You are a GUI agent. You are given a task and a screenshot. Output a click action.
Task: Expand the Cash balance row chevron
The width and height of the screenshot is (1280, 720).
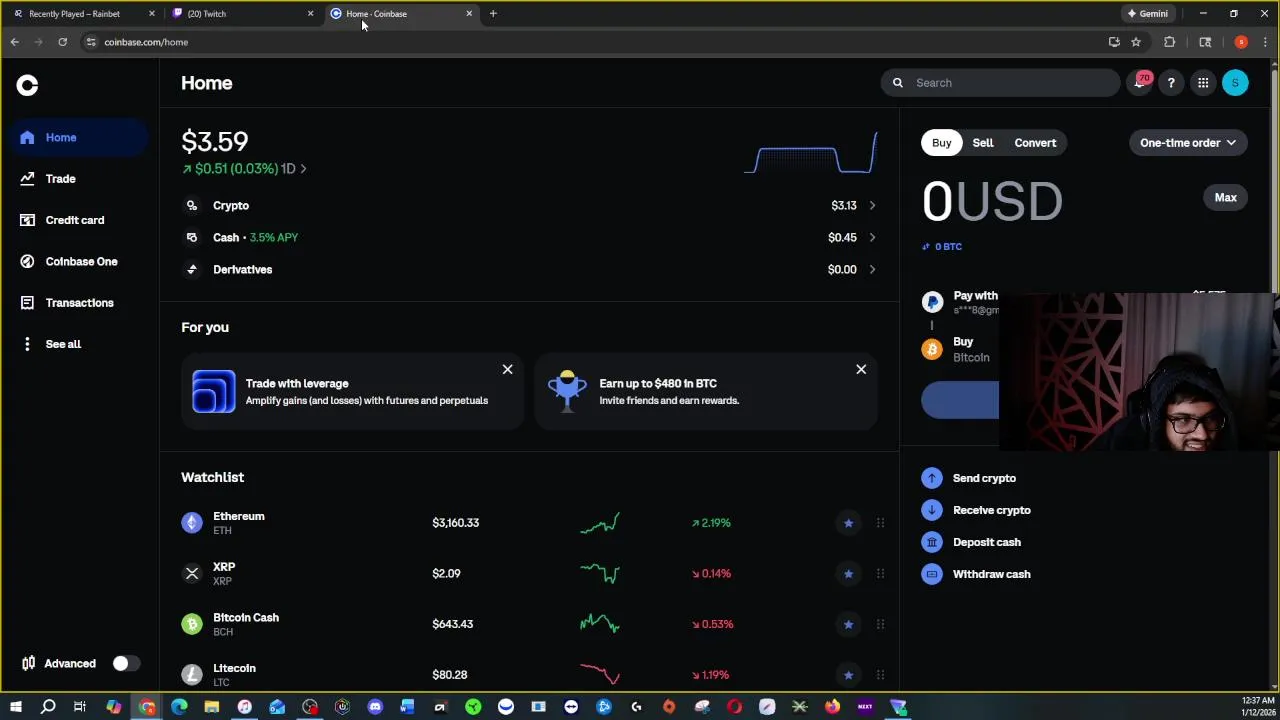click(x=872, y=238)
